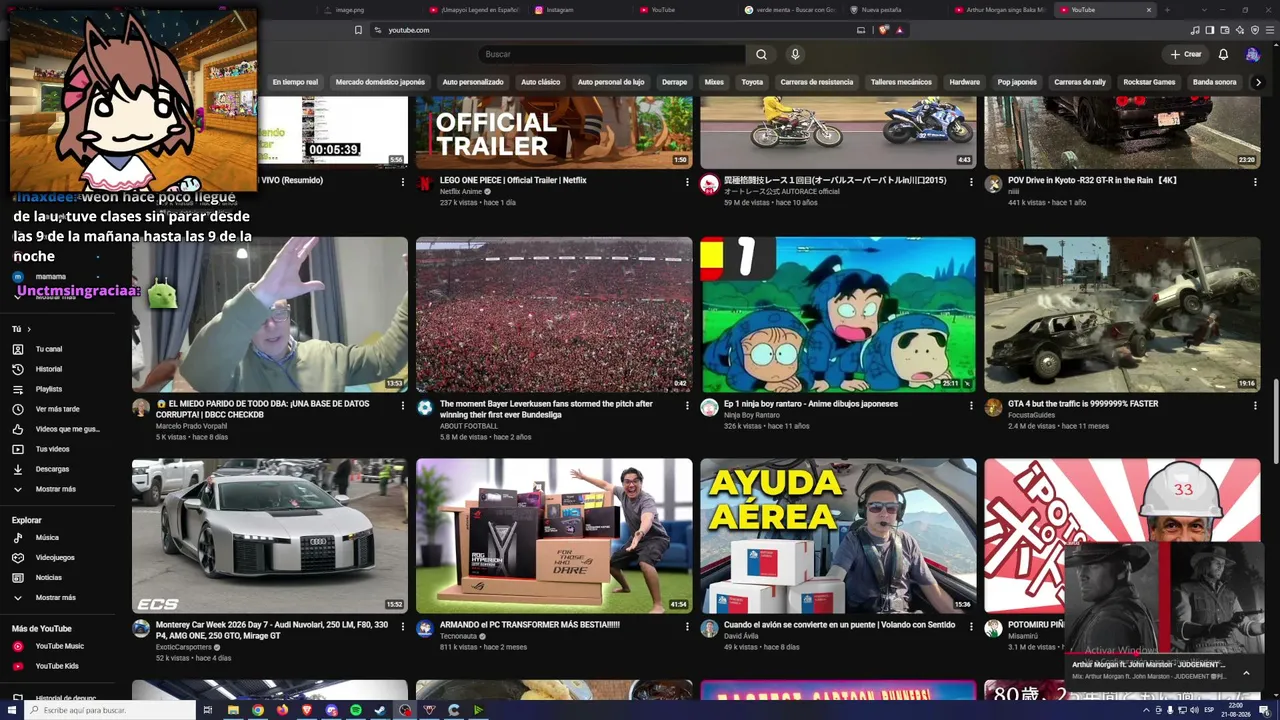Open Noticias under Explorar
This screenshot has width=1280, height=720.
49,577
